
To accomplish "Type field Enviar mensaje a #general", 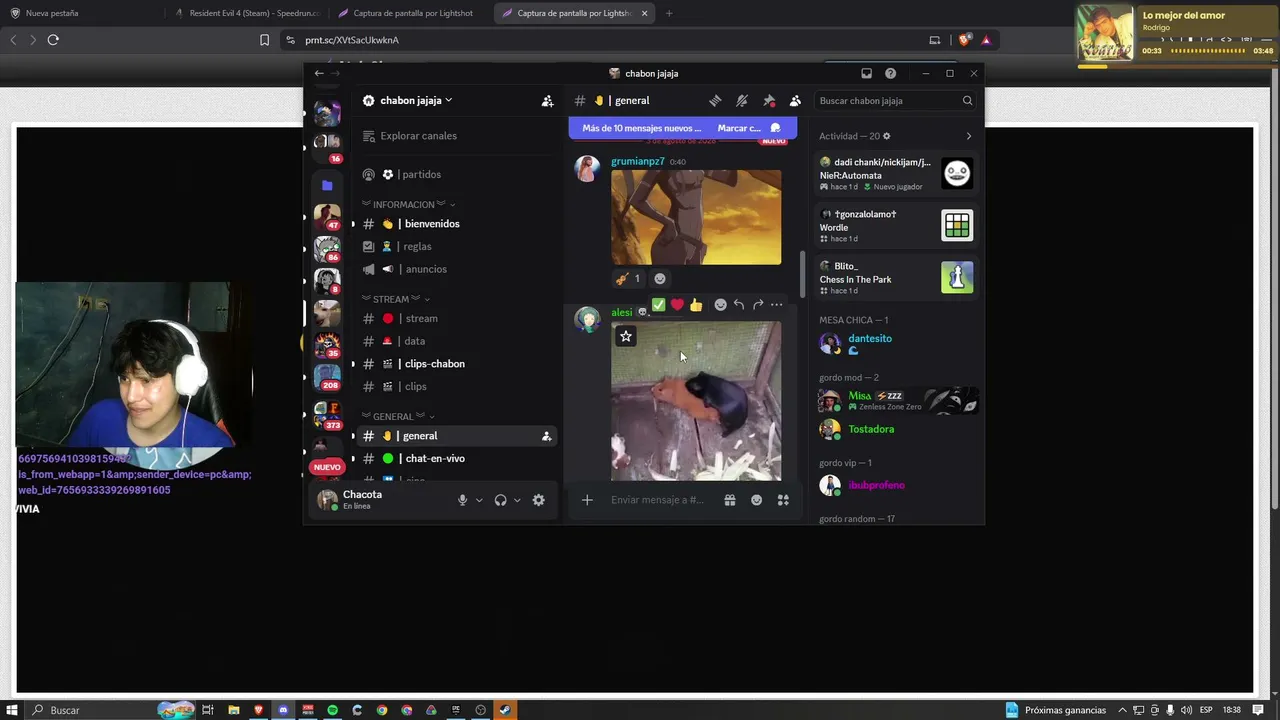I will (x=658, y=500).
